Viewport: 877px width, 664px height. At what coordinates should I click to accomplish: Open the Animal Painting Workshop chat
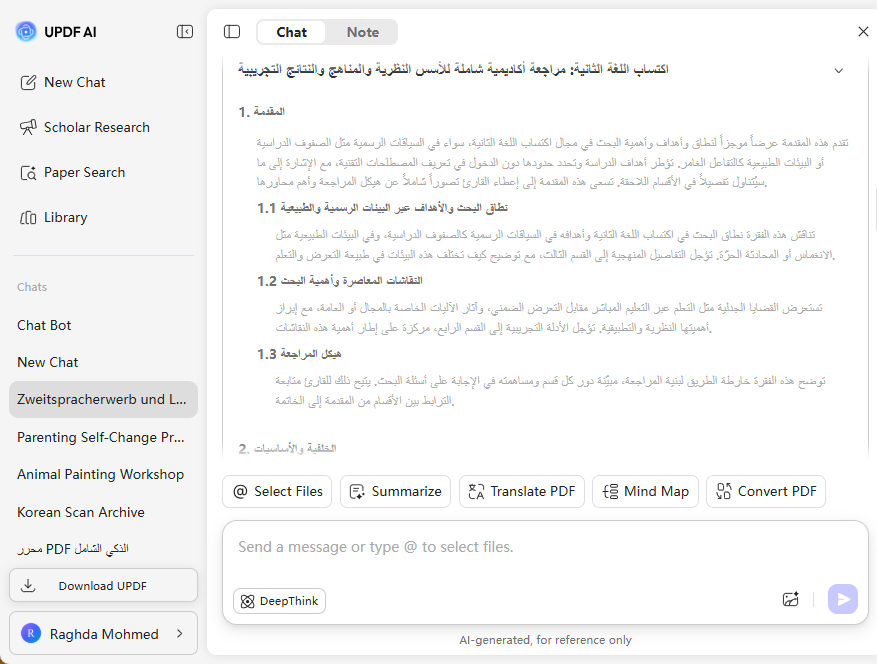pyautogui.click(x=103, y=474)
